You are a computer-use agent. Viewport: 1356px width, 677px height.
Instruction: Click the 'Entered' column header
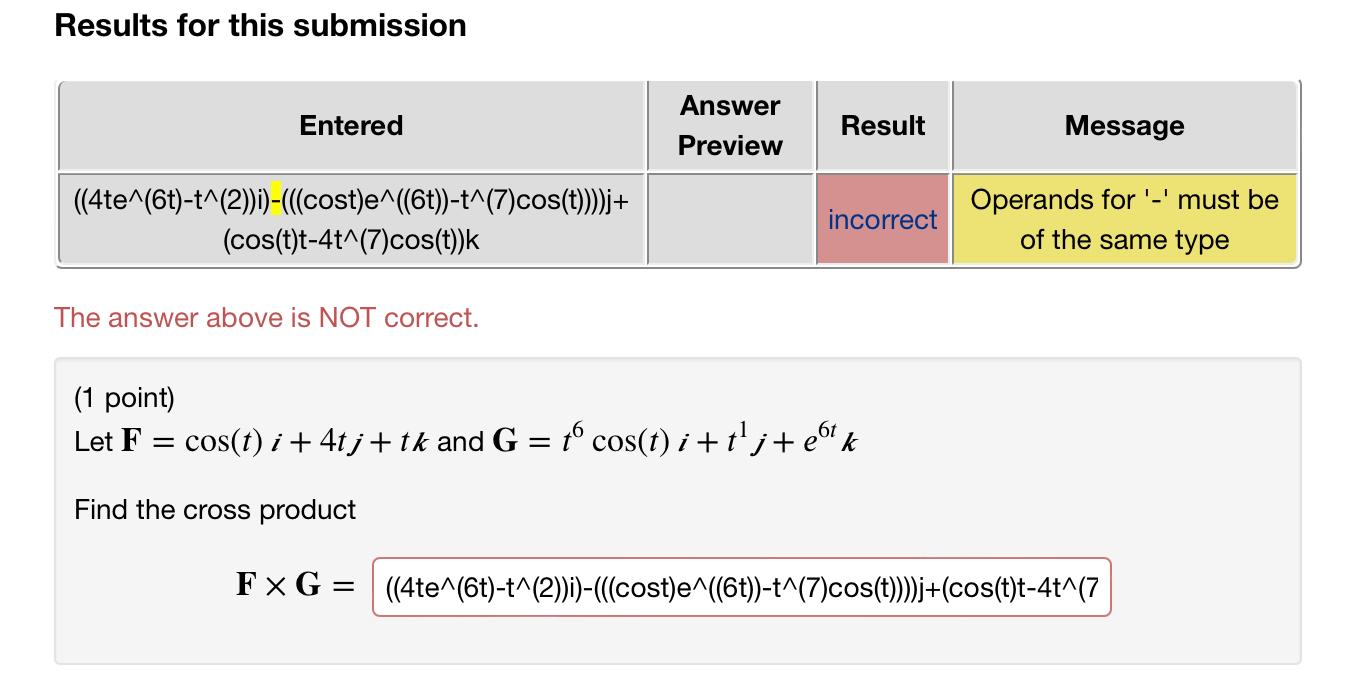(x=350, y=125)
